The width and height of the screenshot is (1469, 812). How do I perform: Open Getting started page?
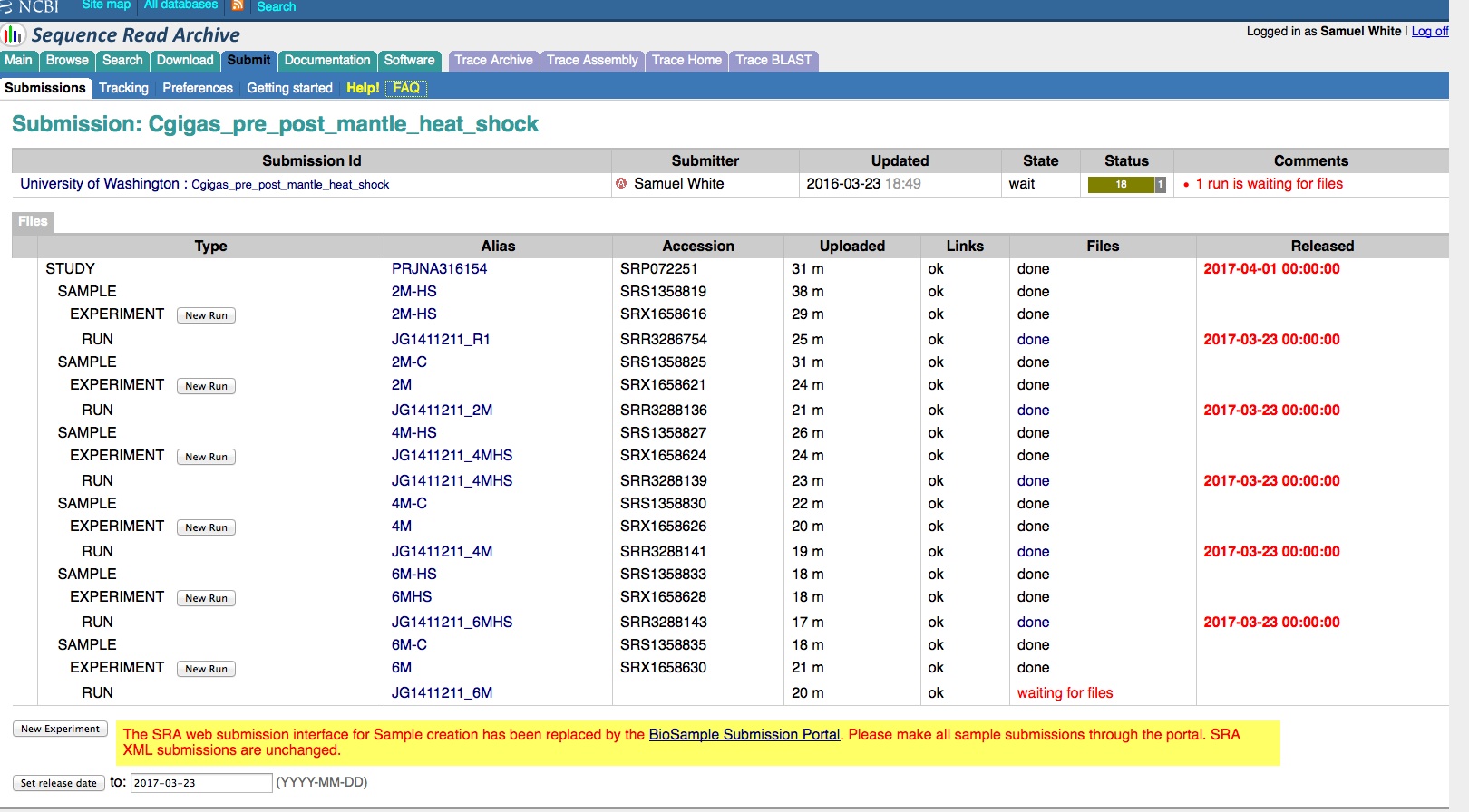[289, 88]
